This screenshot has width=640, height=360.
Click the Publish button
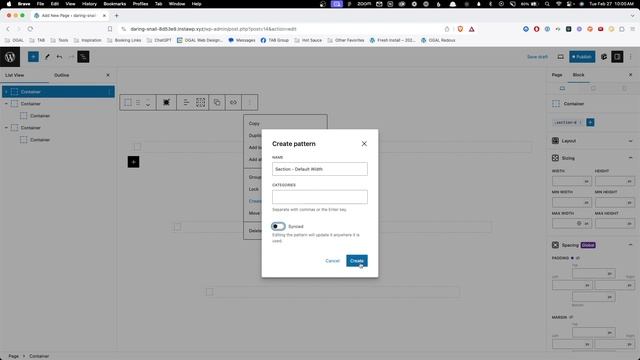tap(582, 57)
